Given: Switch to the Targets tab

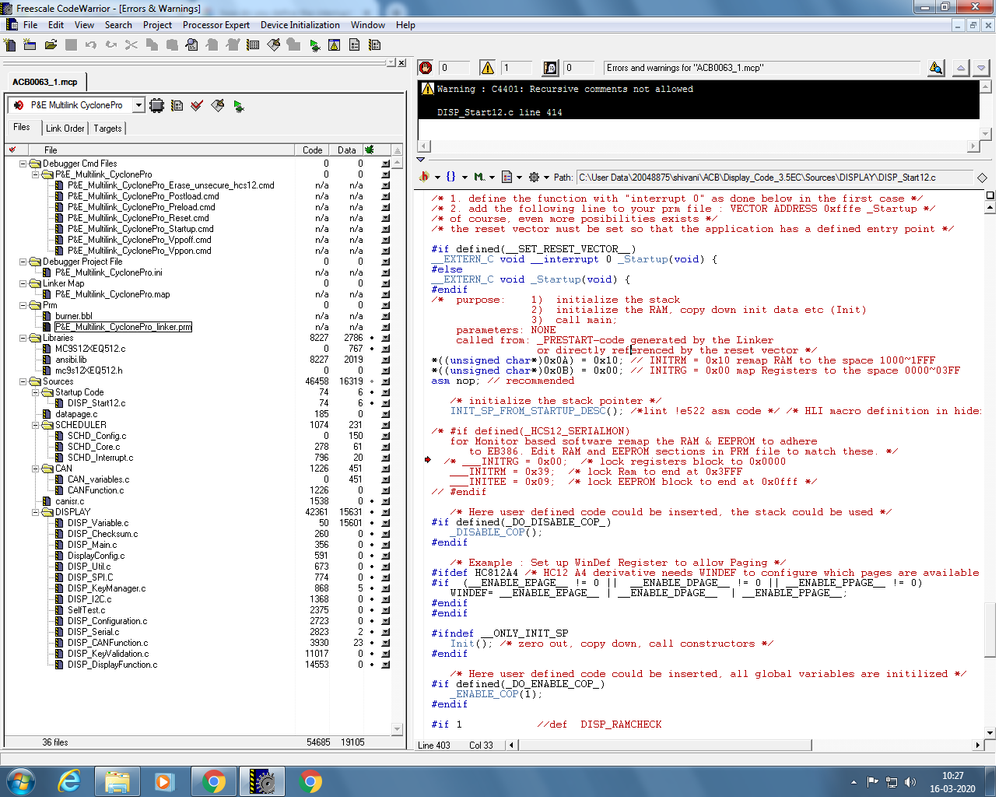Looking at the screenshot, I should [108, 128].
